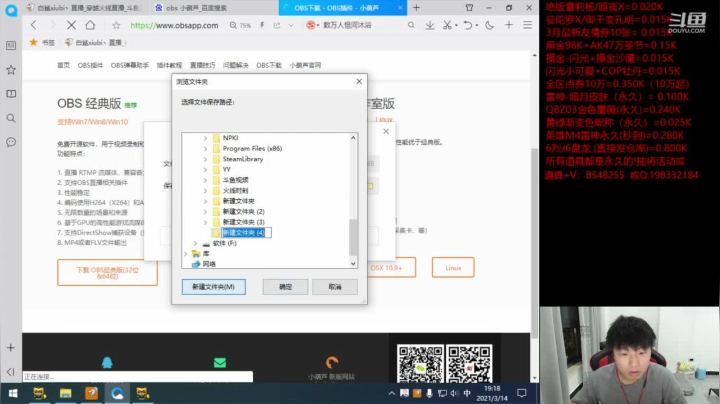
Task: Open File Explorer from the taskbar
Action: coord(66,393)
